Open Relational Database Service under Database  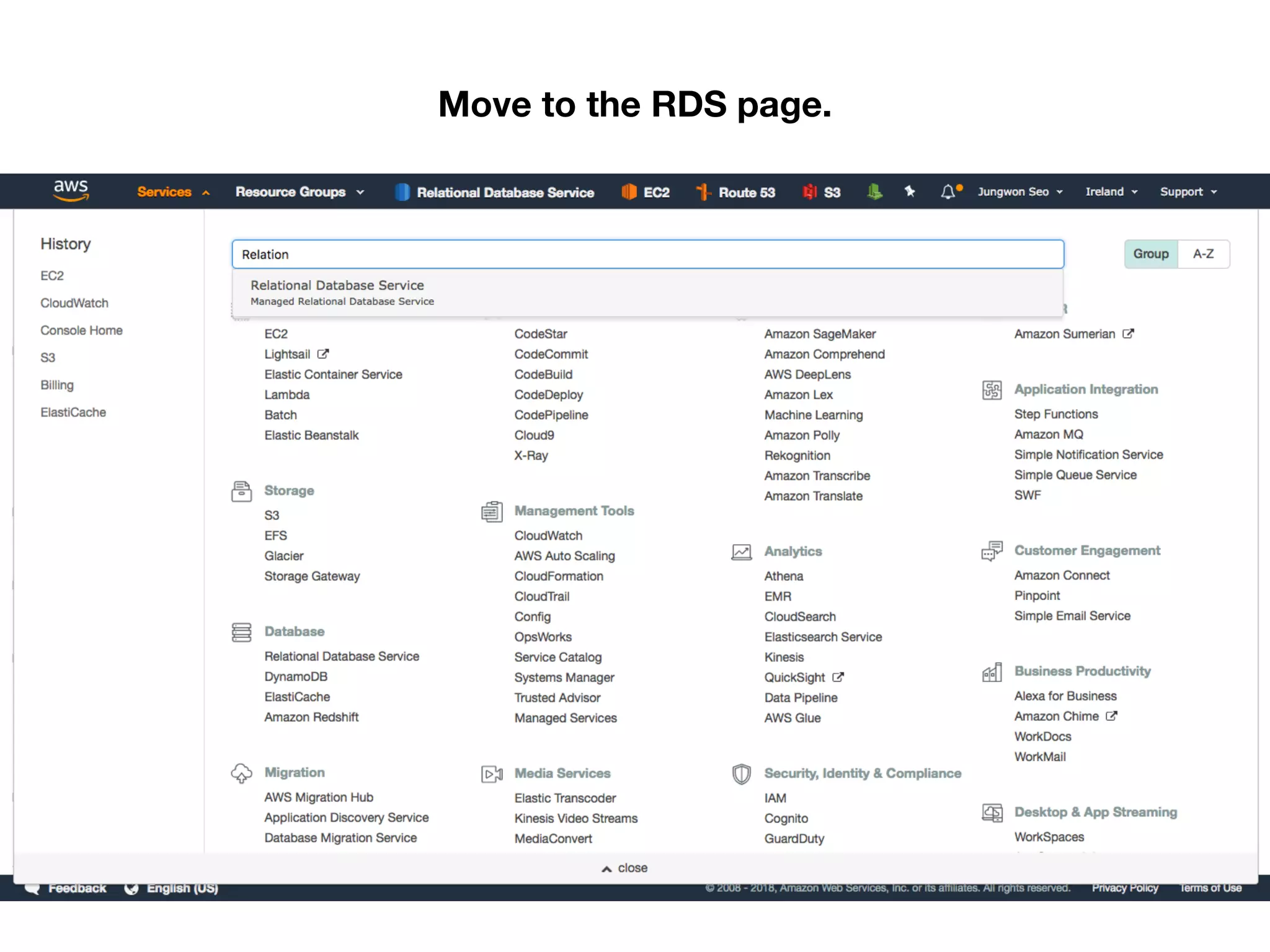click(x=342, y=656)
